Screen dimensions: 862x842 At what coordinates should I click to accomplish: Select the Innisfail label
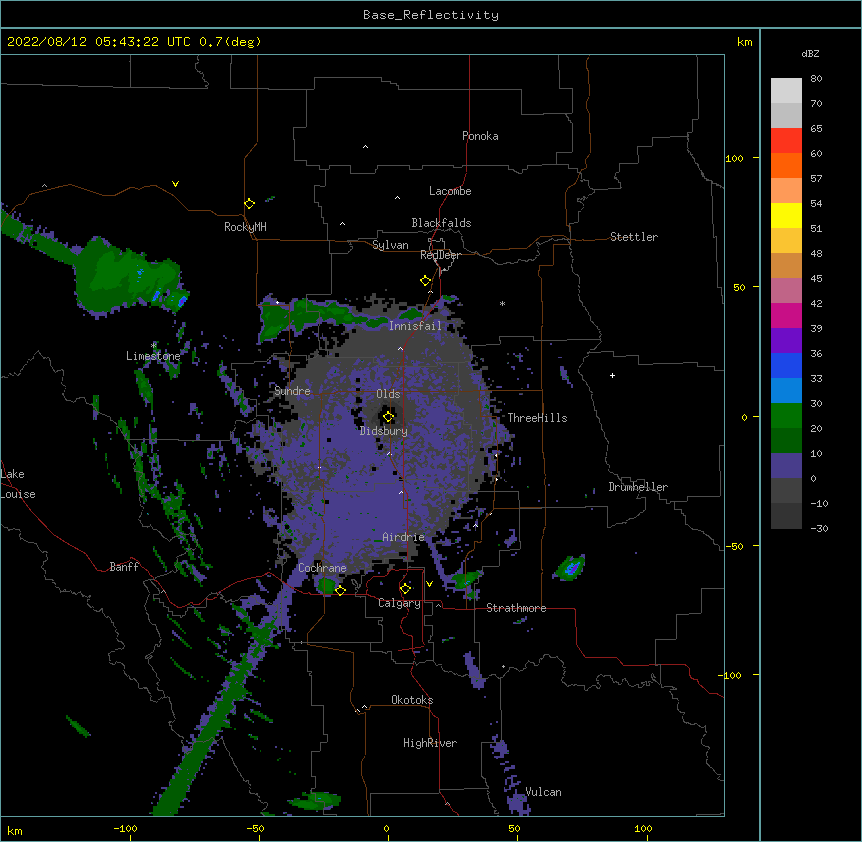click(415, 326)
